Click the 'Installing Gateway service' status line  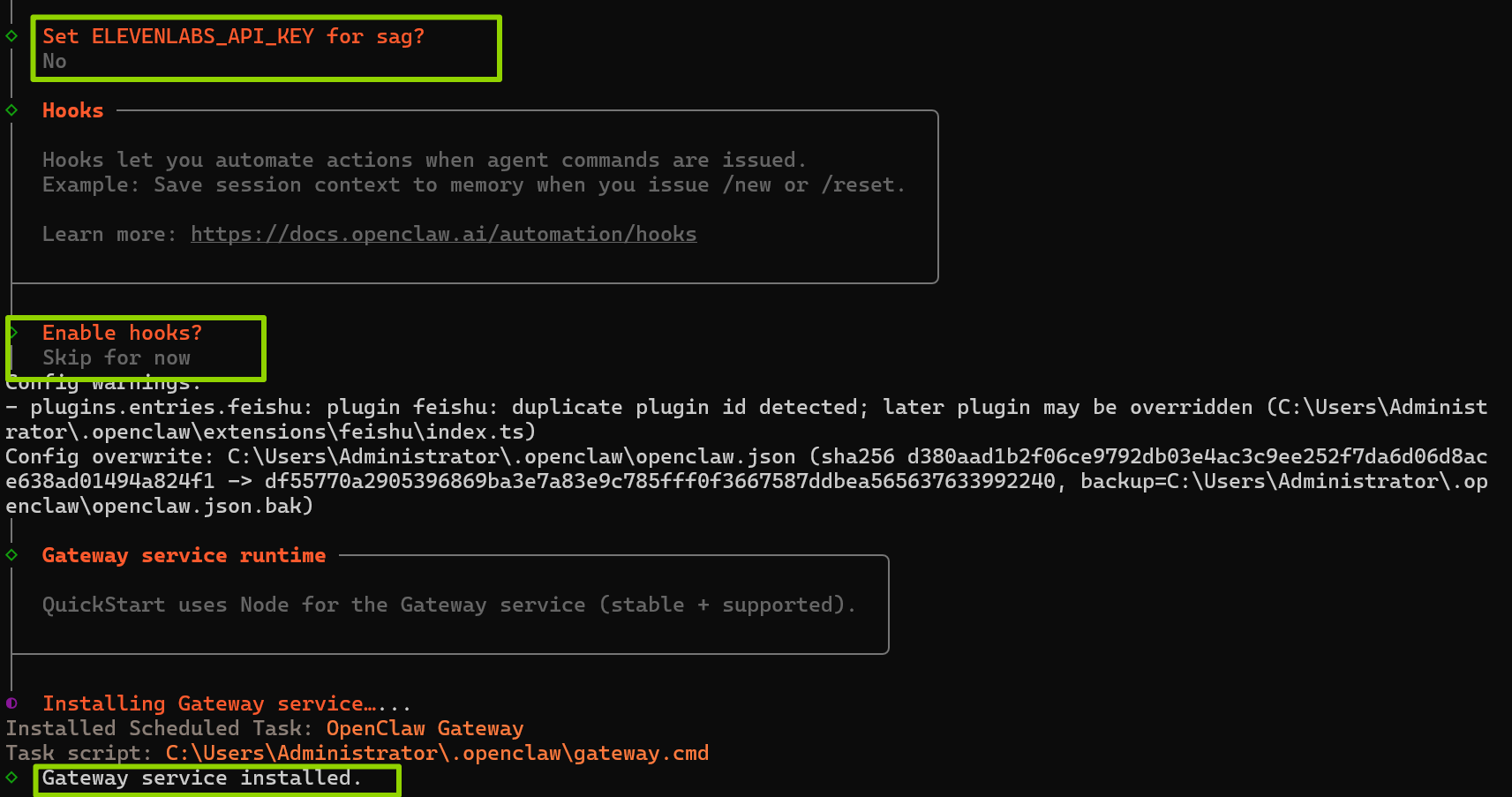coord(227,703)
